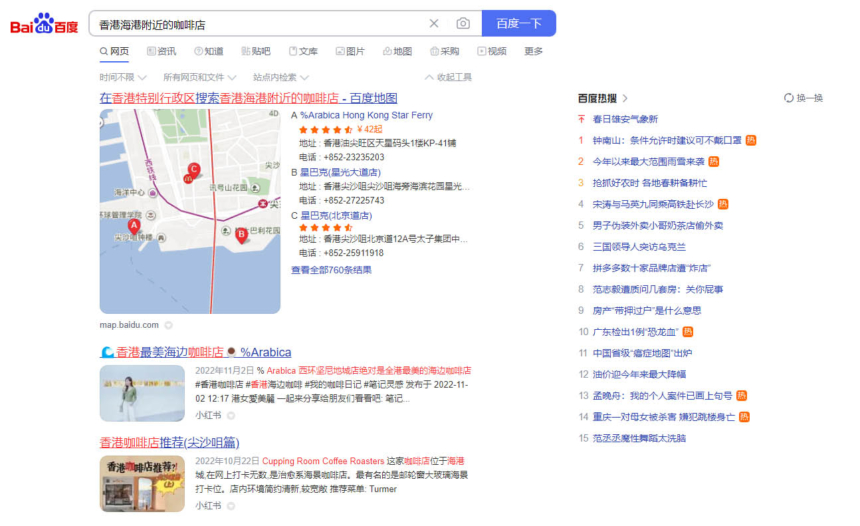Open 广东检出1例"恐龙血" topic
860x526 pixels.
coord(636,332)
